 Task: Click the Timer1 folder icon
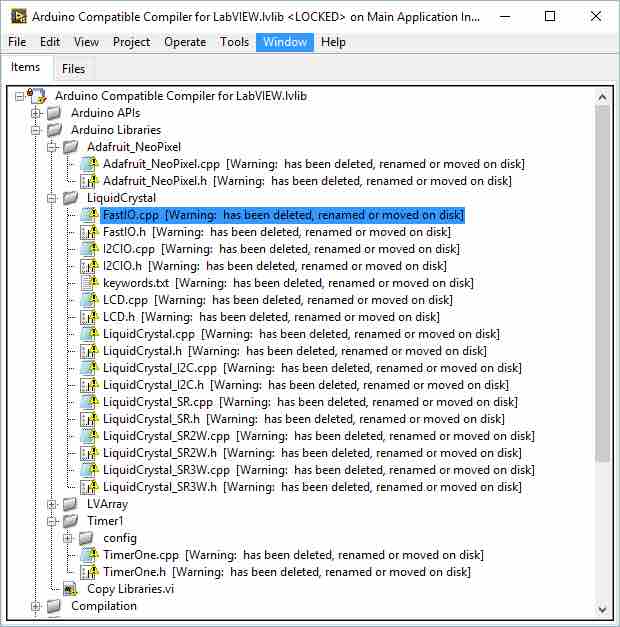(x=70, y=521)
